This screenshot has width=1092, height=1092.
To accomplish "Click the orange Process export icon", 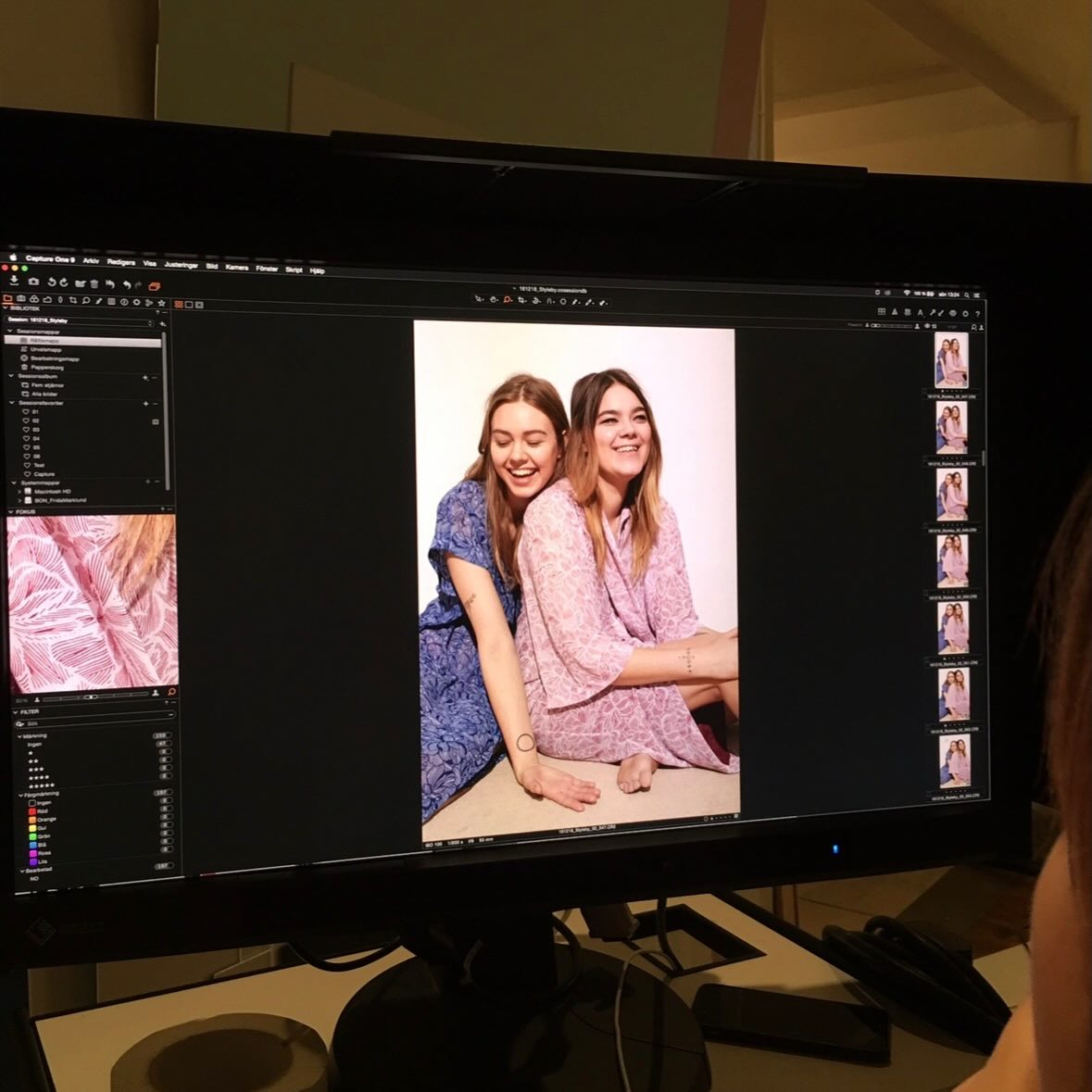I will [x=155, y=286].
